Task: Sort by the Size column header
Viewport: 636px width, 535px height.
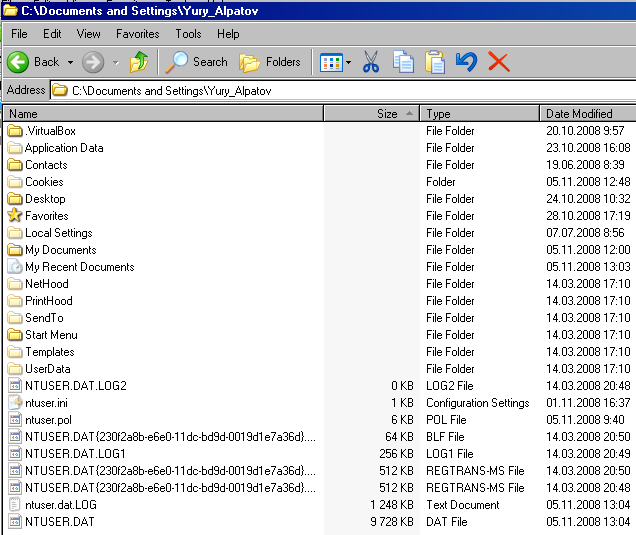Action: 372,114
